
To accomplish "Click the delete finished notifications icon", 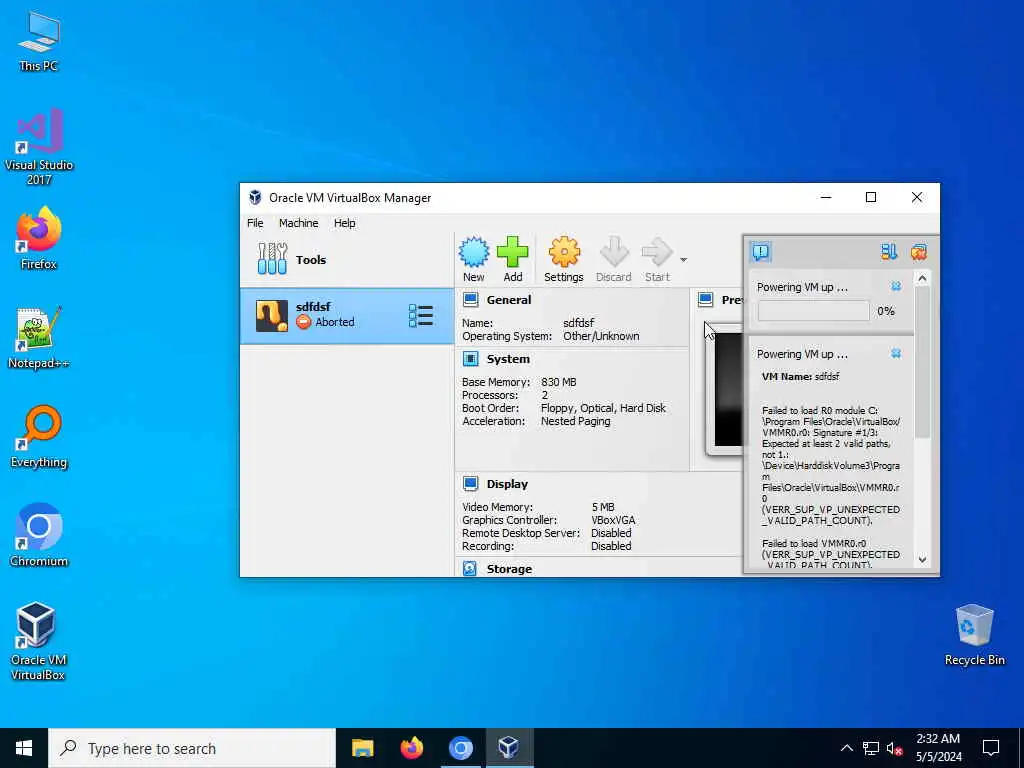I will pyautogui.click(x=919, y=251).
